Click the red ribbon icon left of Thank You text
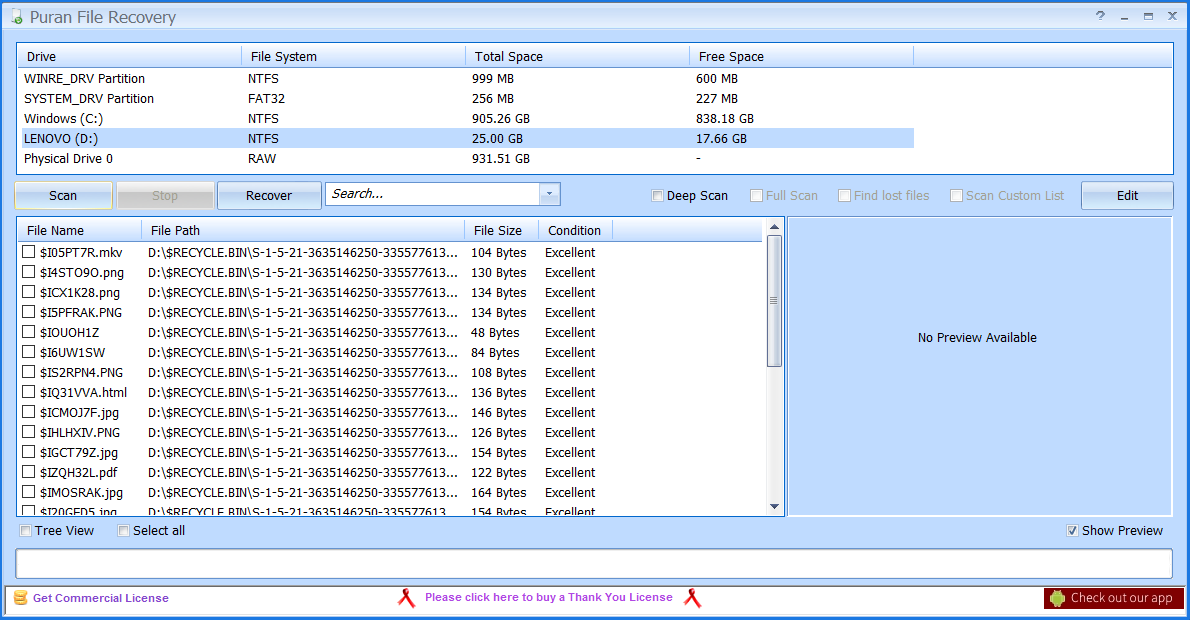Viewport: 1190px width, 620px height. pyautogui.click(x=407, y=598)
